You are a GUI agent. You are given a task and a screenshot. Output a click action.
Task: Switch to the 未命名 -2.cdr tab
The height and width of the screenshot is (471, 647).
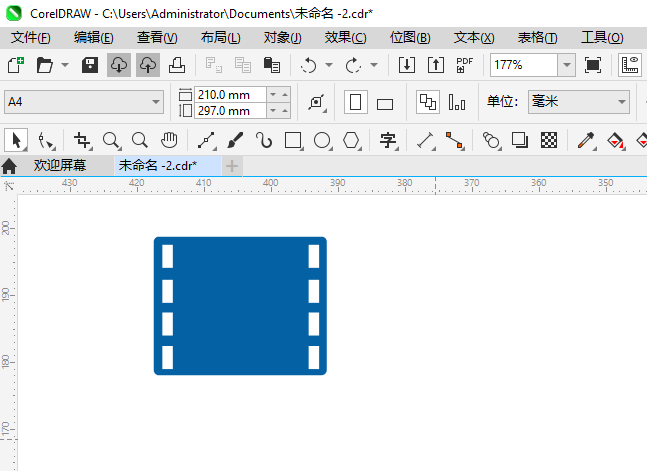[x=167, y=166]
